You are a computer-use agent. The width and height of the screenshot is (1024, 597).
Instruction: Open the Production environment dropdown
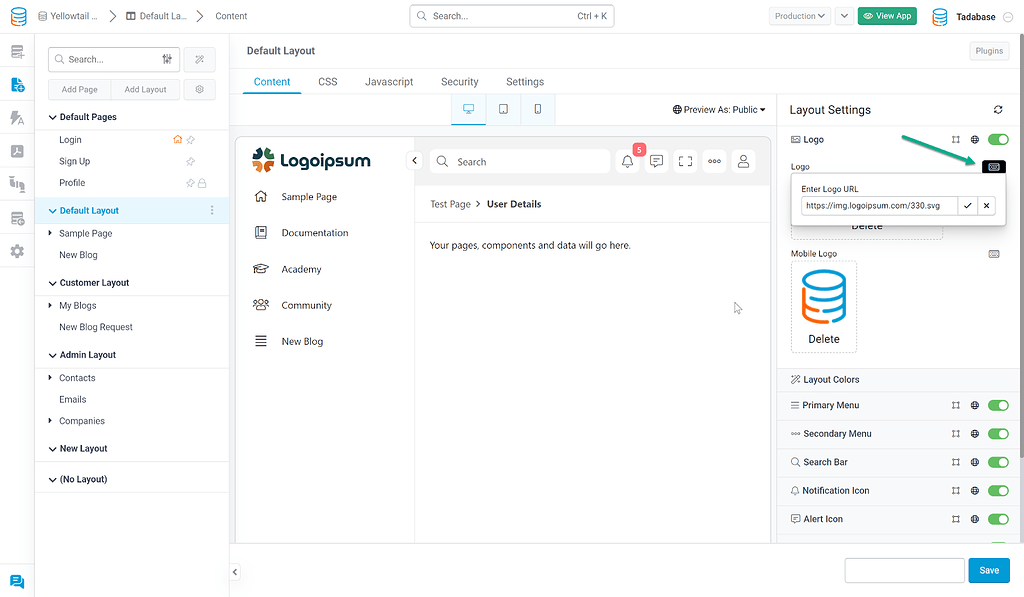tap(799, 16)
